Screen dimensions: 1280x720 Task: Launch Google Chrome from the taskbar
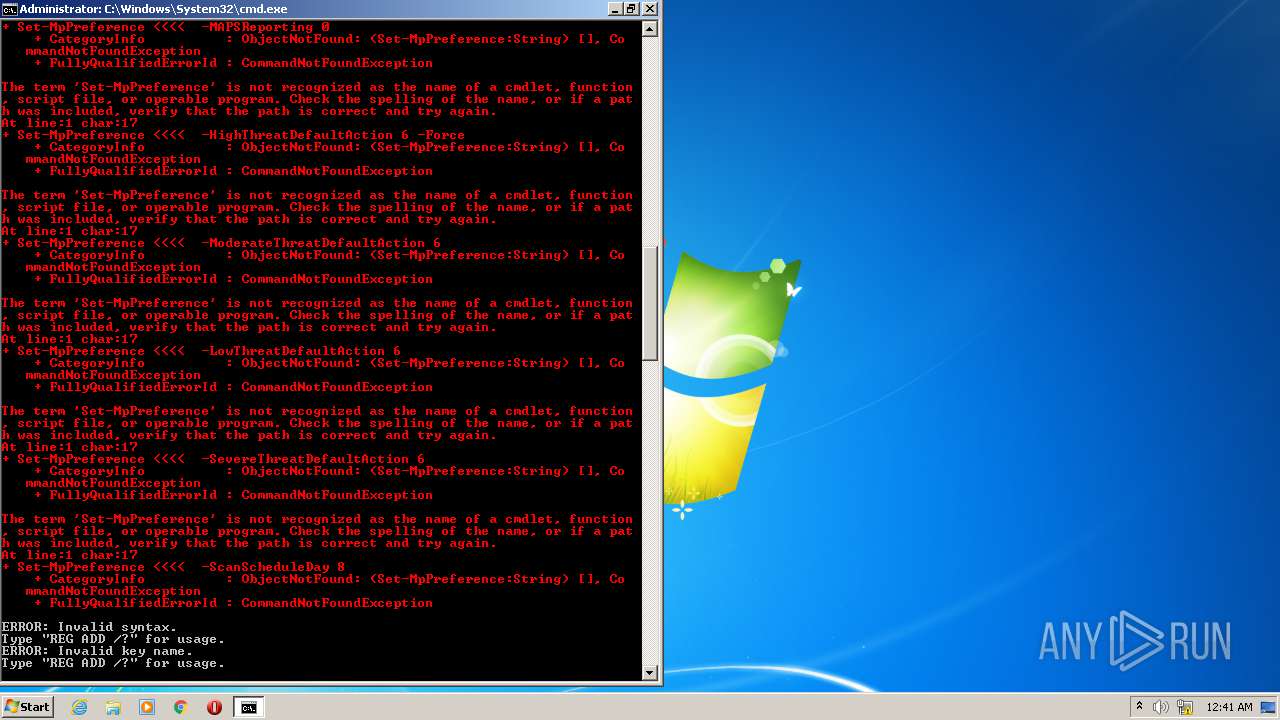(x=181, y=707)
